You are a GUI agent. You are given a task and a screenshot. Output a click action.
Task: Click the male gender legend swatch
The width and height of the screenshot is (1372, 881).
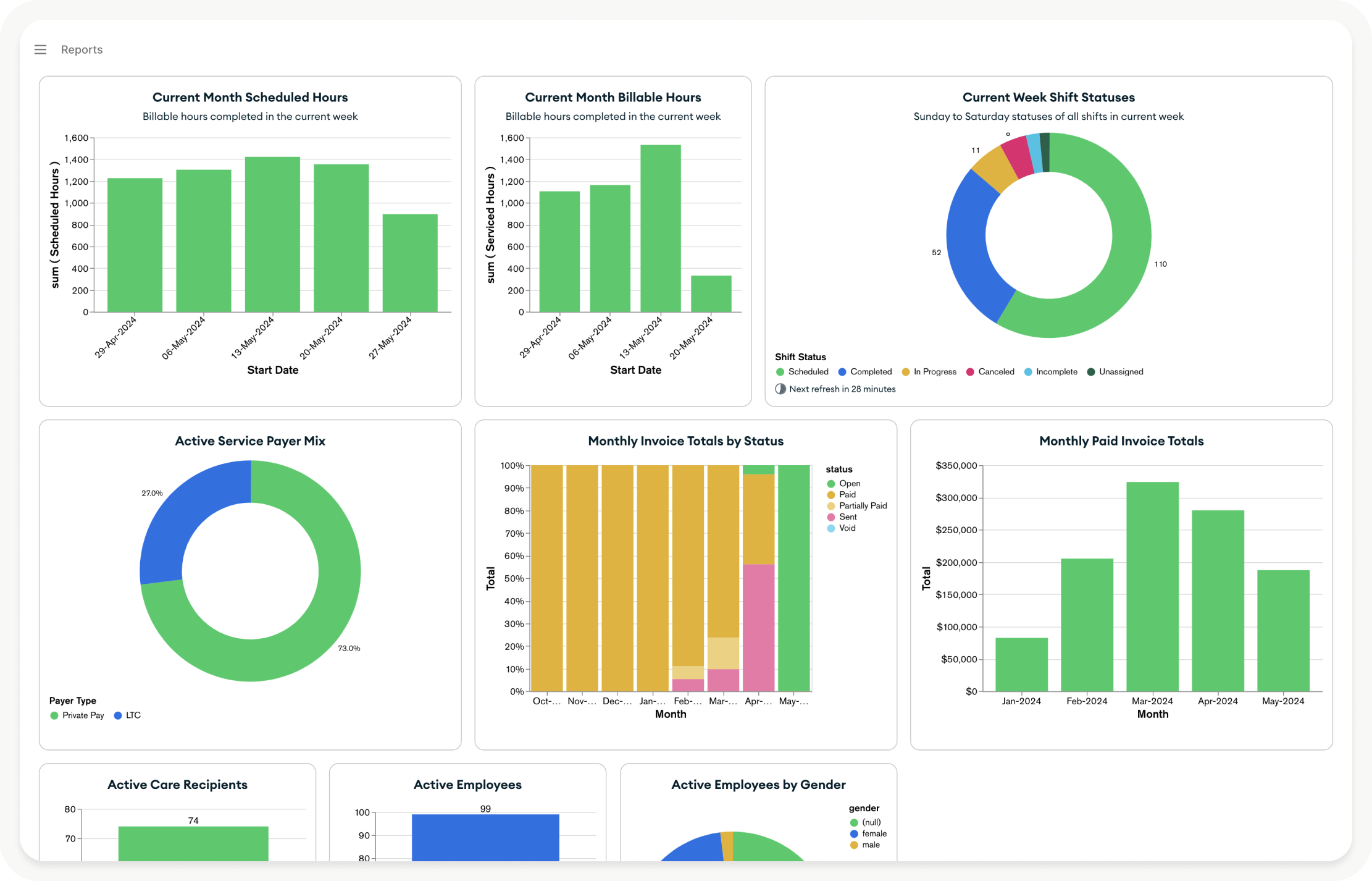point(855,845)
